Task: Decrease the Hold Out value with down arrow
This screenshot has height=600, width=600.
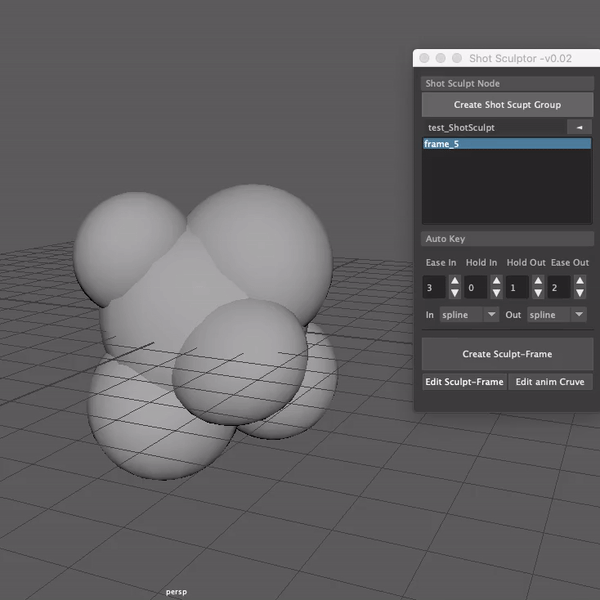Action: [538, 293]
